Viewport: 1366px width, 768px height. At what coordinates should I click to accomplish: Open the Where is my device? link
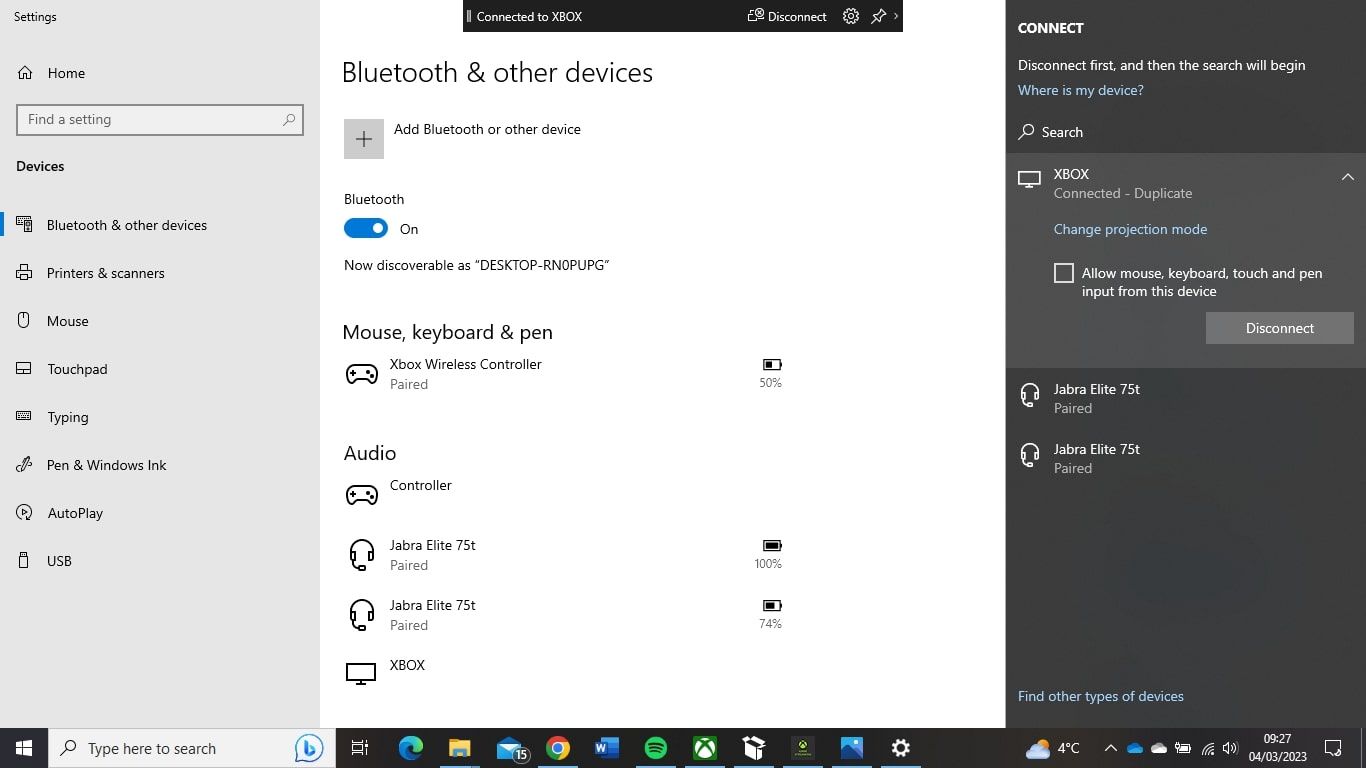coord(1080,90)
